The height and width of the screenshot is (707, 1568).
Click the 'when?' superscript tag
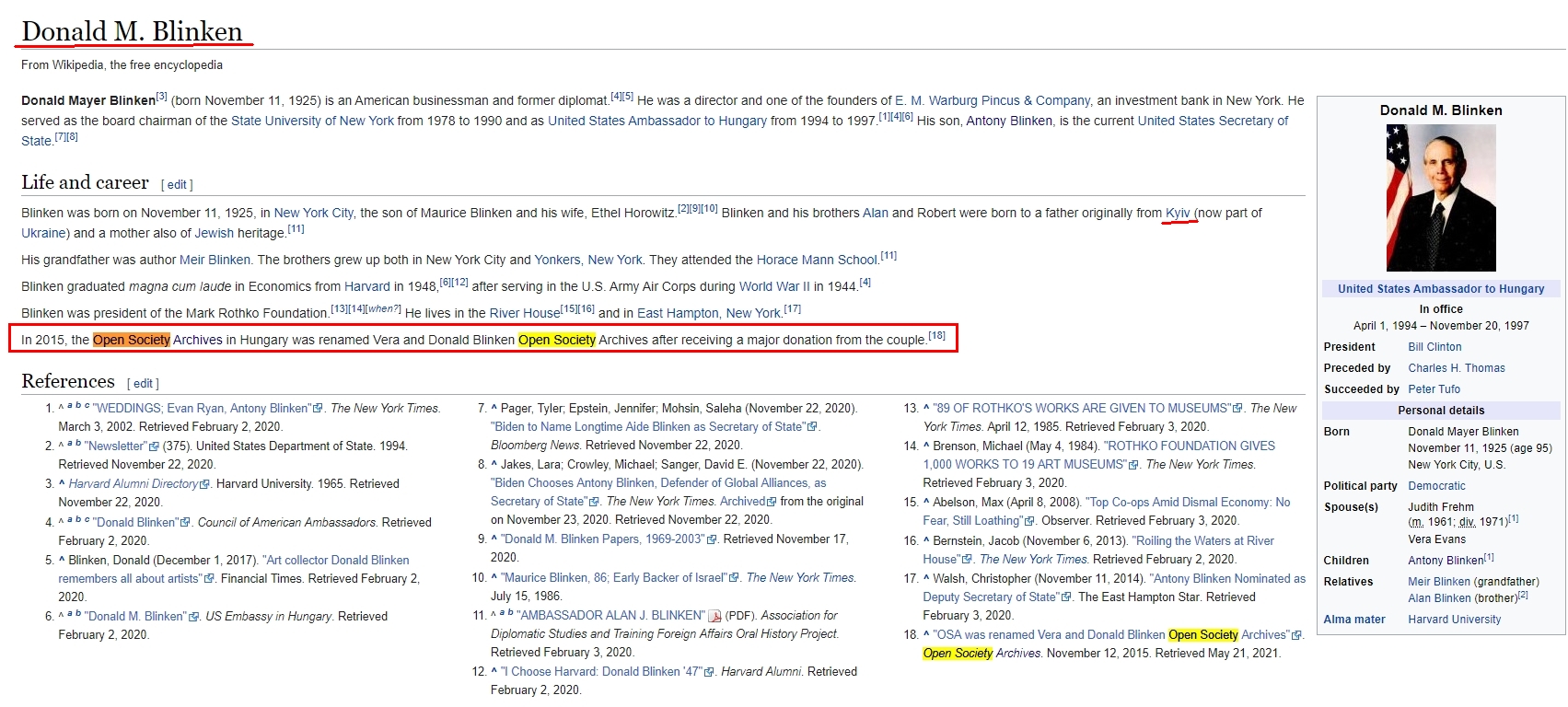(384, 308)
